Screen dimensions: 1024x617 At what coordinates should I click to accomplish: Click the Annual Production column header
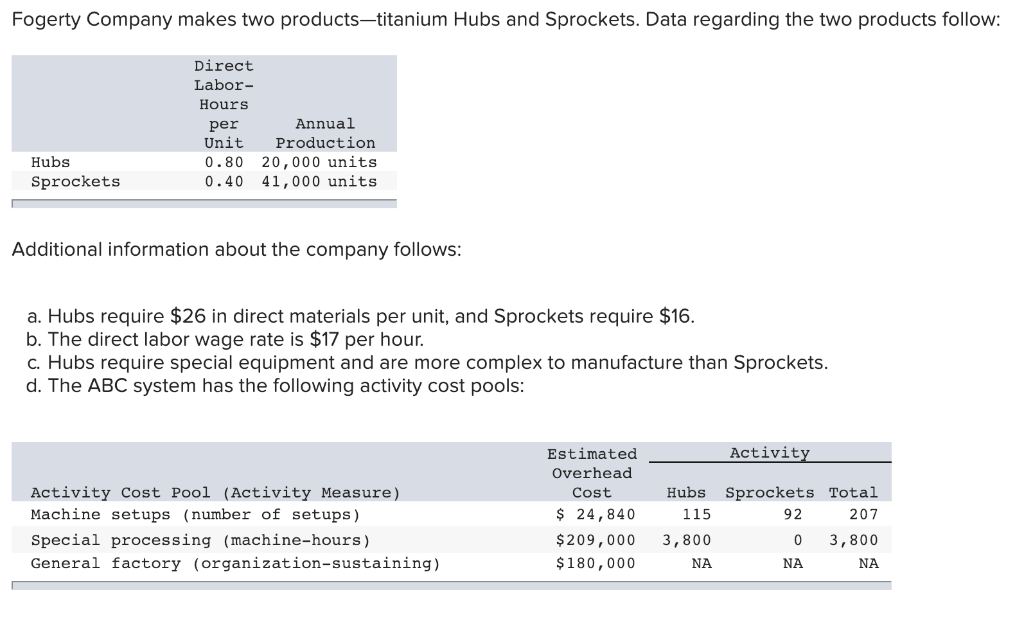325,133
